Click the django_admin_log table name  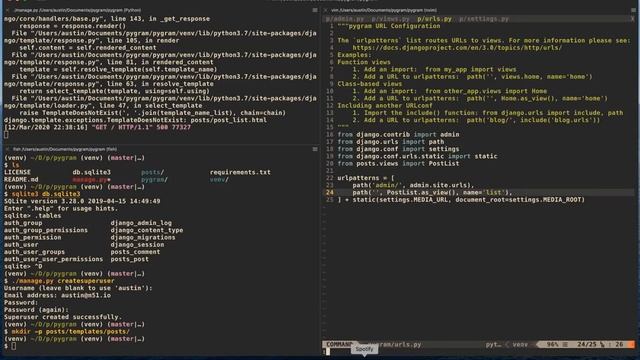pyautogui.click(x=141, y=223)
